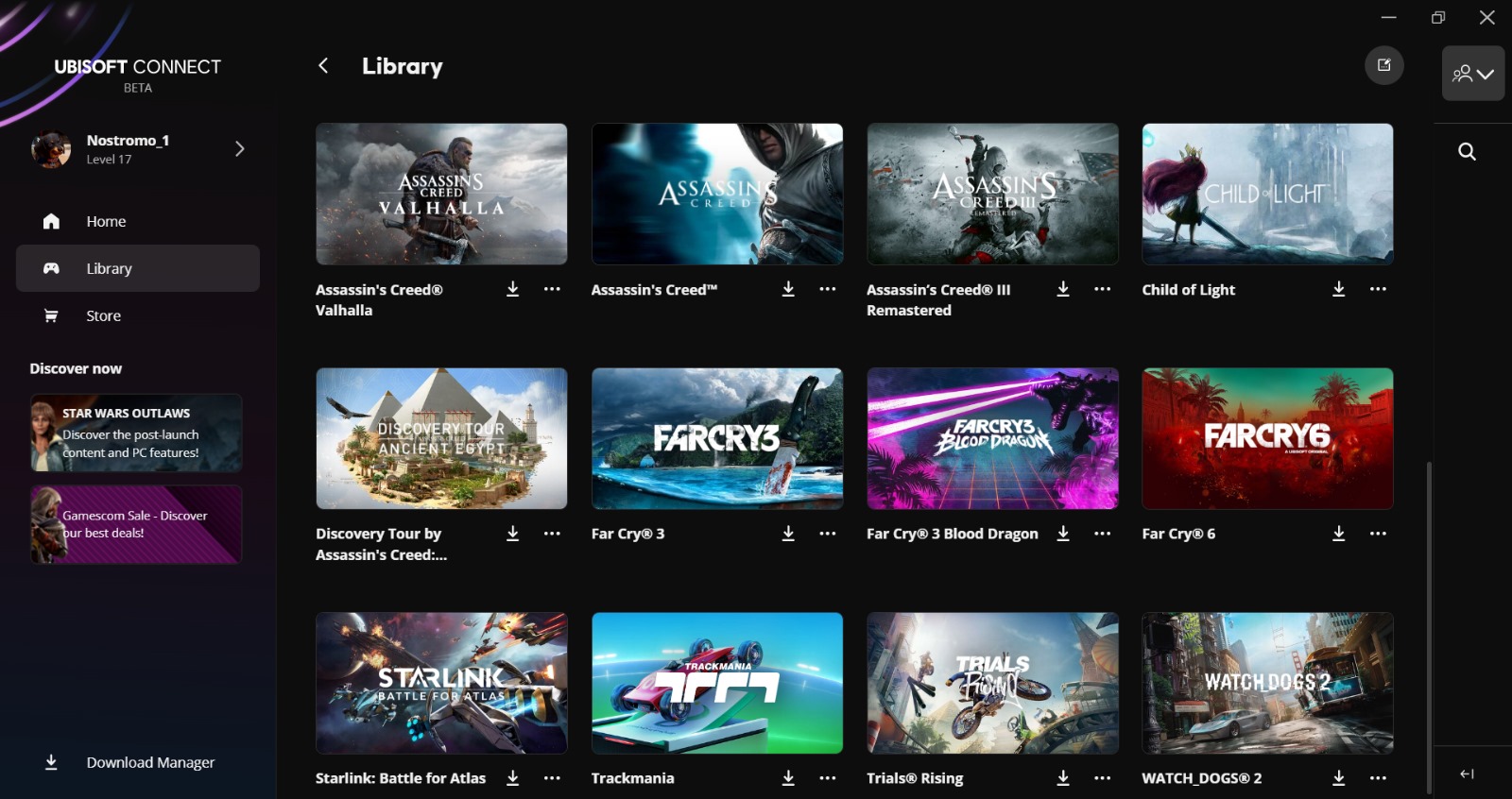The image size is (1512, 799).
Task: Download Discovery Tour by Assassin's Creed
Action: [x=512, y=534]
